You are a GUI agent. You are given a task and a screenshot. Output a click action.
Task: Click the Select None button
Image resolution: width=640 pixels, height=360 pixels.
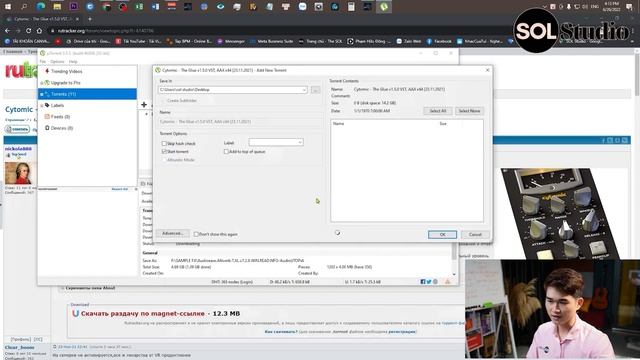[469, 111]
